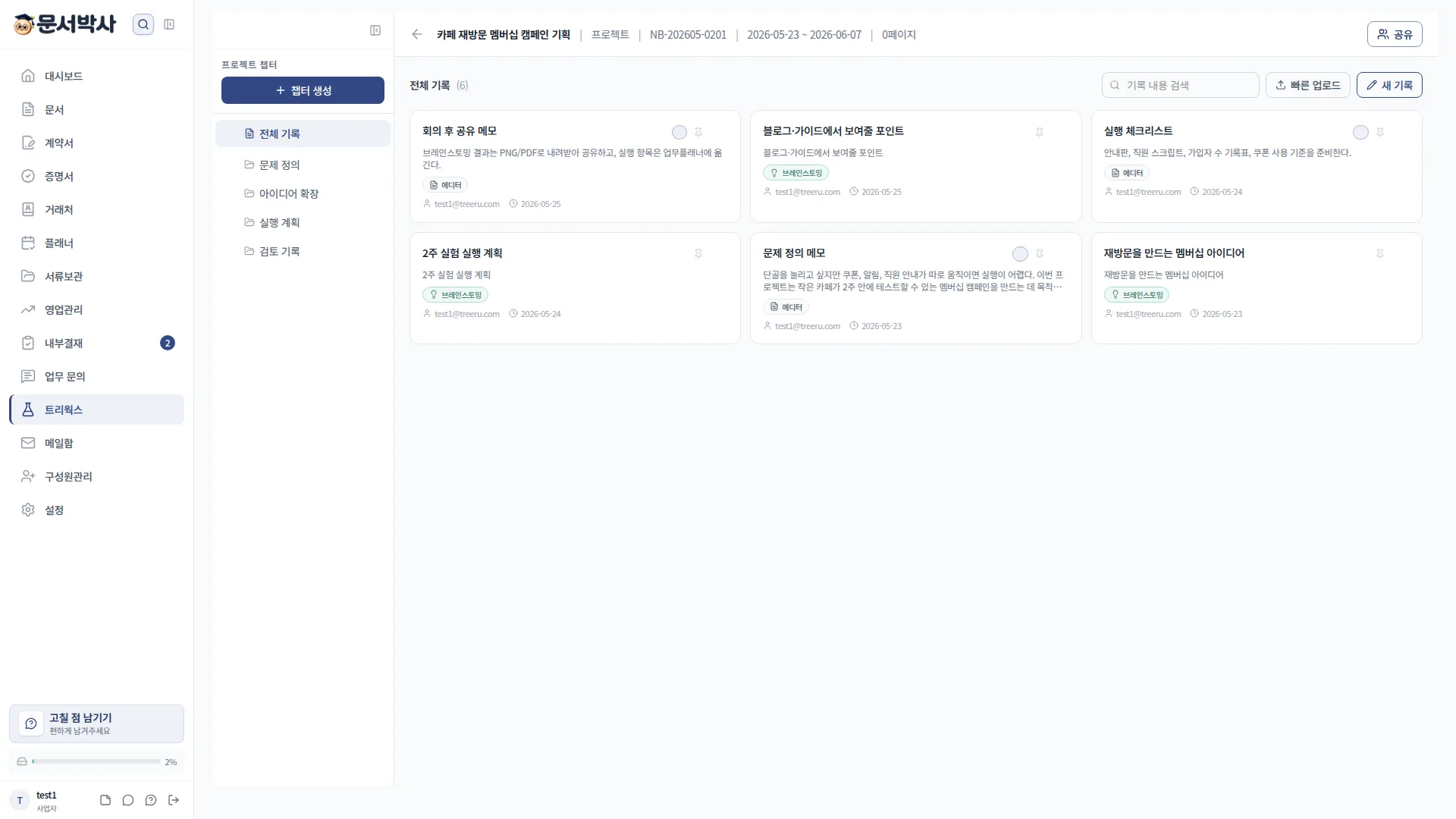This screenshot has height=819, width=1456.
Task: Click the 새 기록 button
Action: (x=1389, y=85)
